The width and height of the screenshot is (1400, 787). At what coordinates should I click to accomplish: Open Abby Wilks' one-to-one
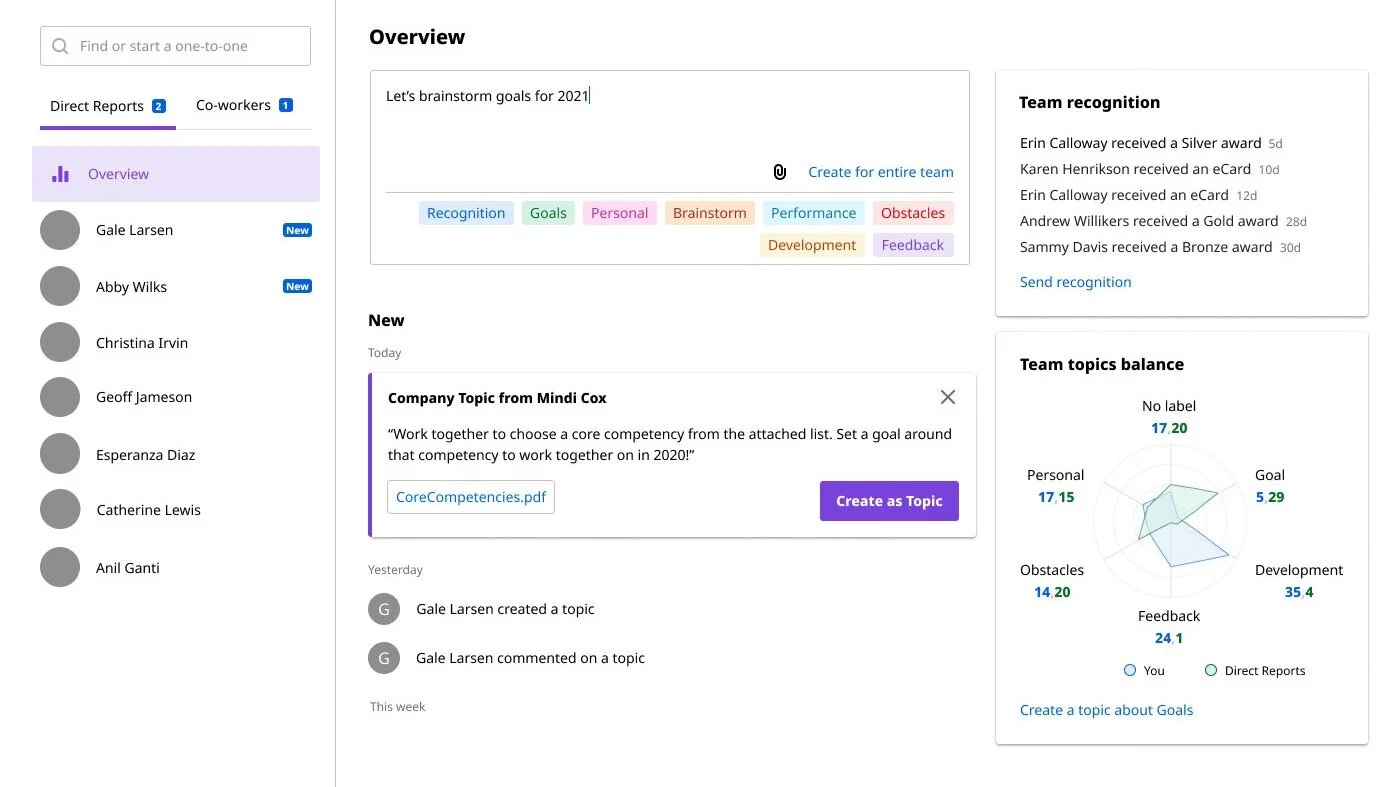point(176,286)
